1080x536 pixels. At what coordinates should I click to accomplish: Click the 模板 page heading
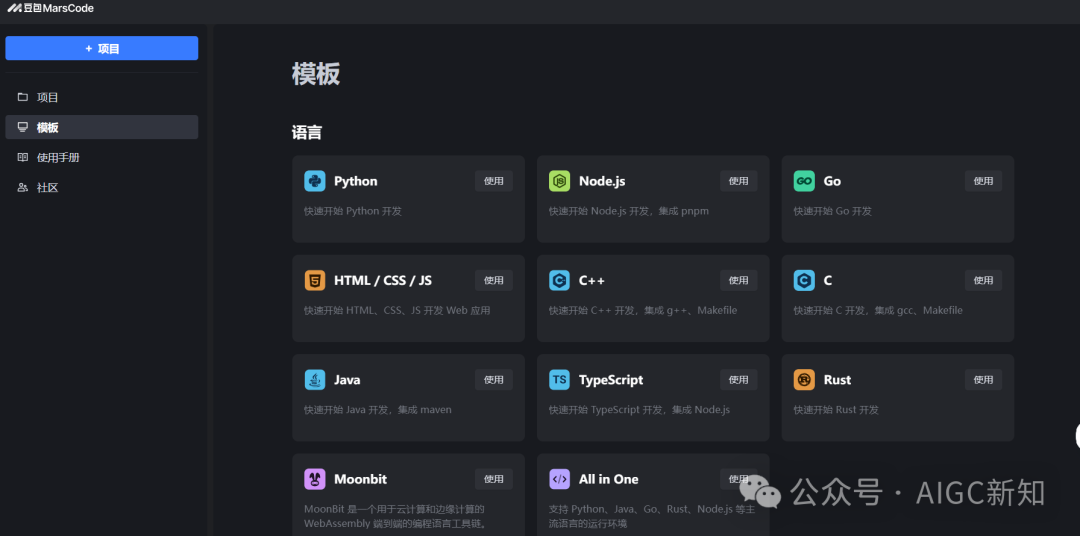tap(316, 74)
